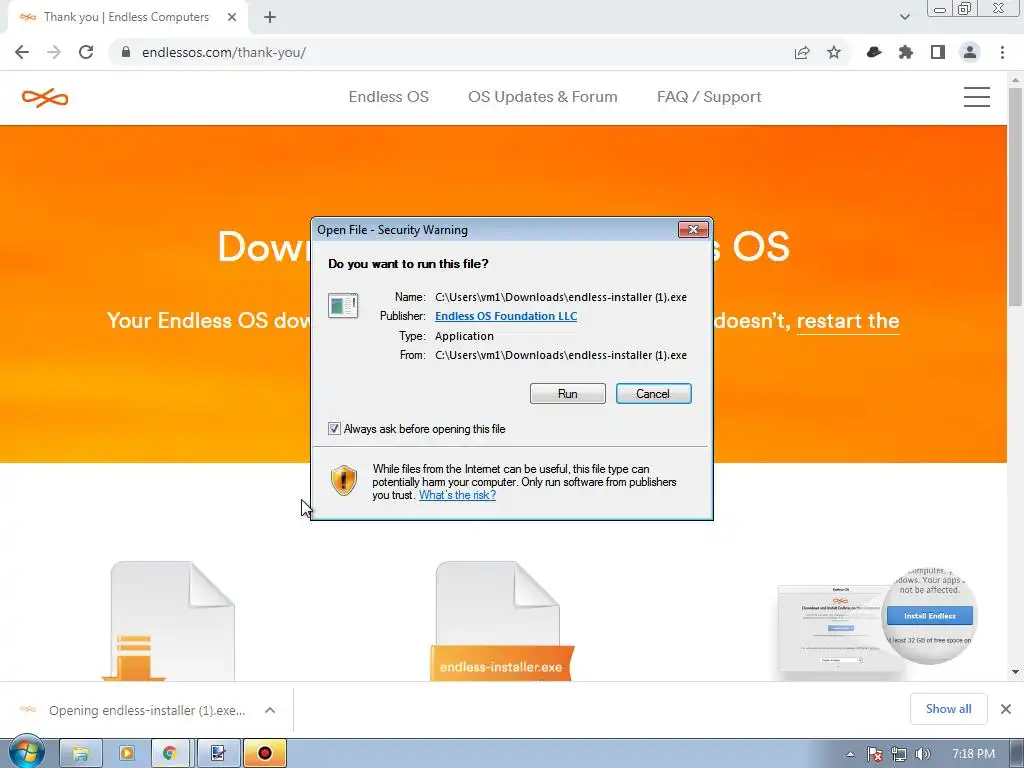Close the Thank you Endless Computers tab
The height and width of the screenshot is (768, 1024).
click(x=232, y=18)
